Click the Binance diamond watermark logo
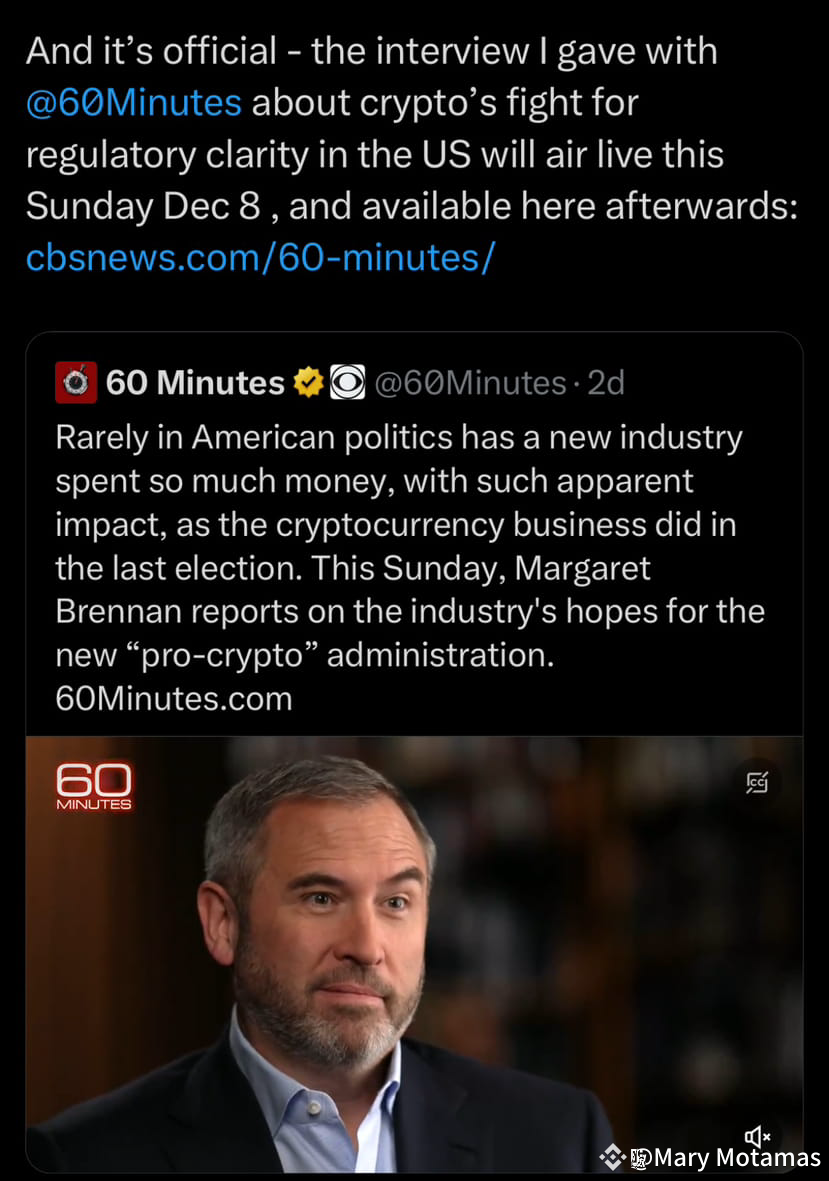The height and width of the screenshot is (1181, 829). tap(612, 1157)
